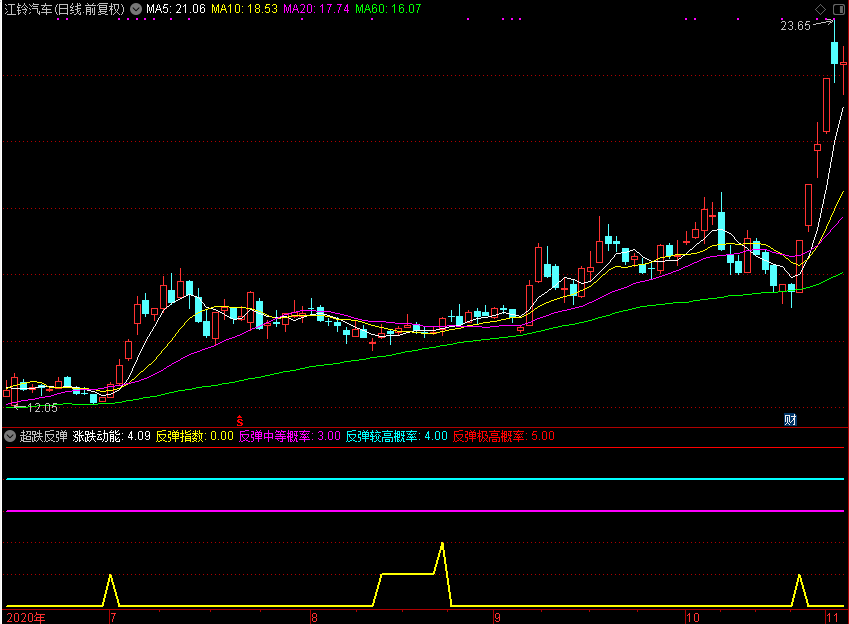Click the 反弹指数: 0.00 value
The width and height of the screenshot is (849, 624).
coord(194,436)
